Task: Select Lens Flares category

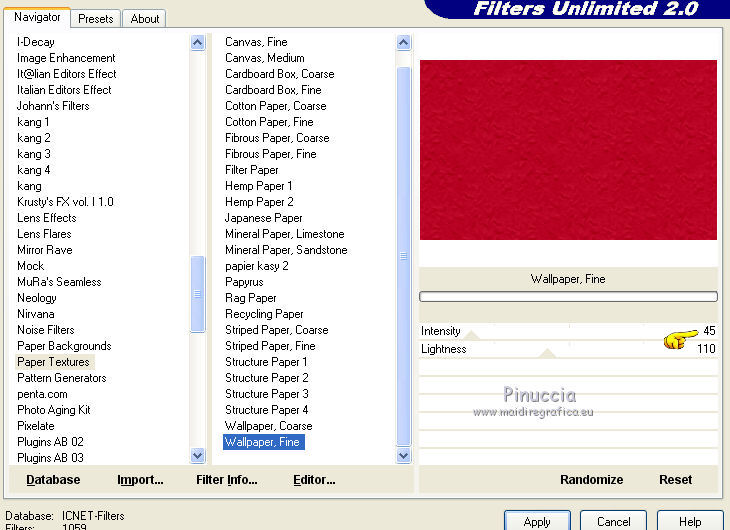Action: (x=44, y=234)
